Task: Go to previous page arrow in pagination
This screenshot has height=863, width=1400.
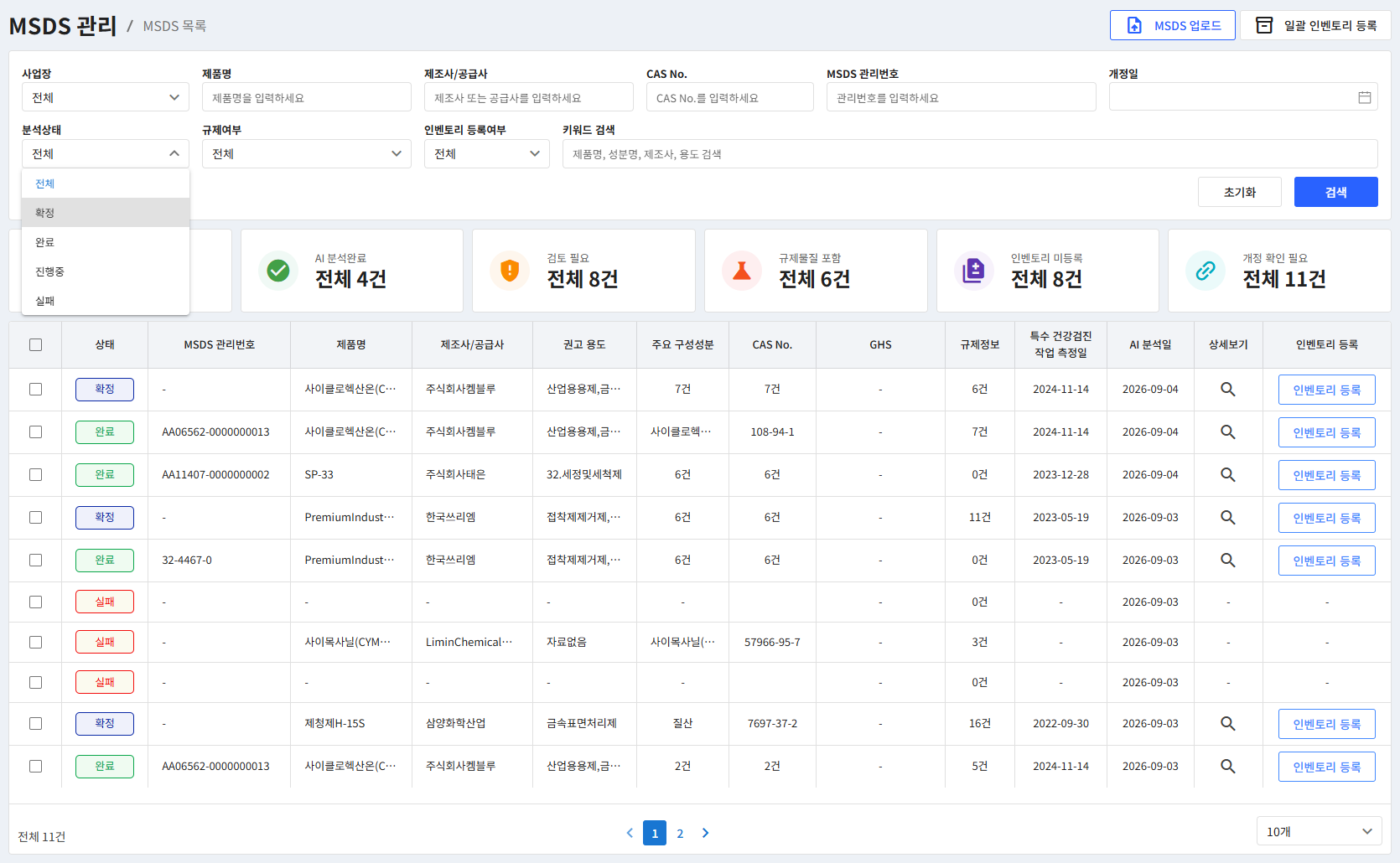Action: pos(630,833)
